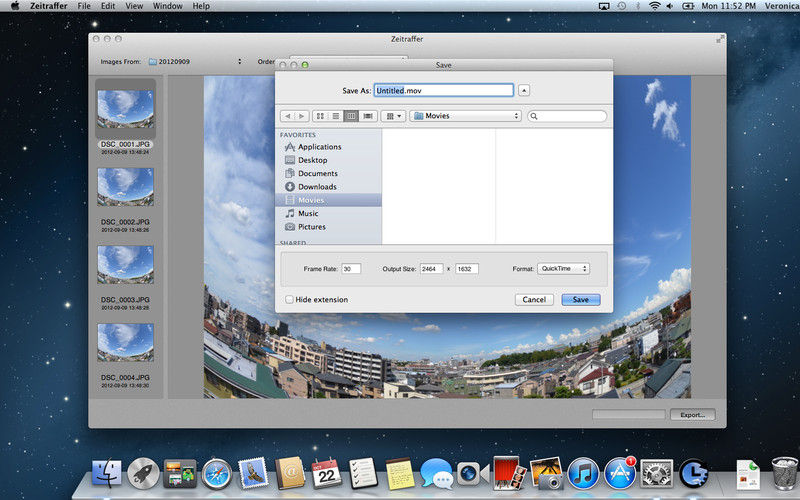The width and height of the screenshot is (800, 500).
Task: Go back in the file browser
Action: pyautogui.click(x=288, y=116)
